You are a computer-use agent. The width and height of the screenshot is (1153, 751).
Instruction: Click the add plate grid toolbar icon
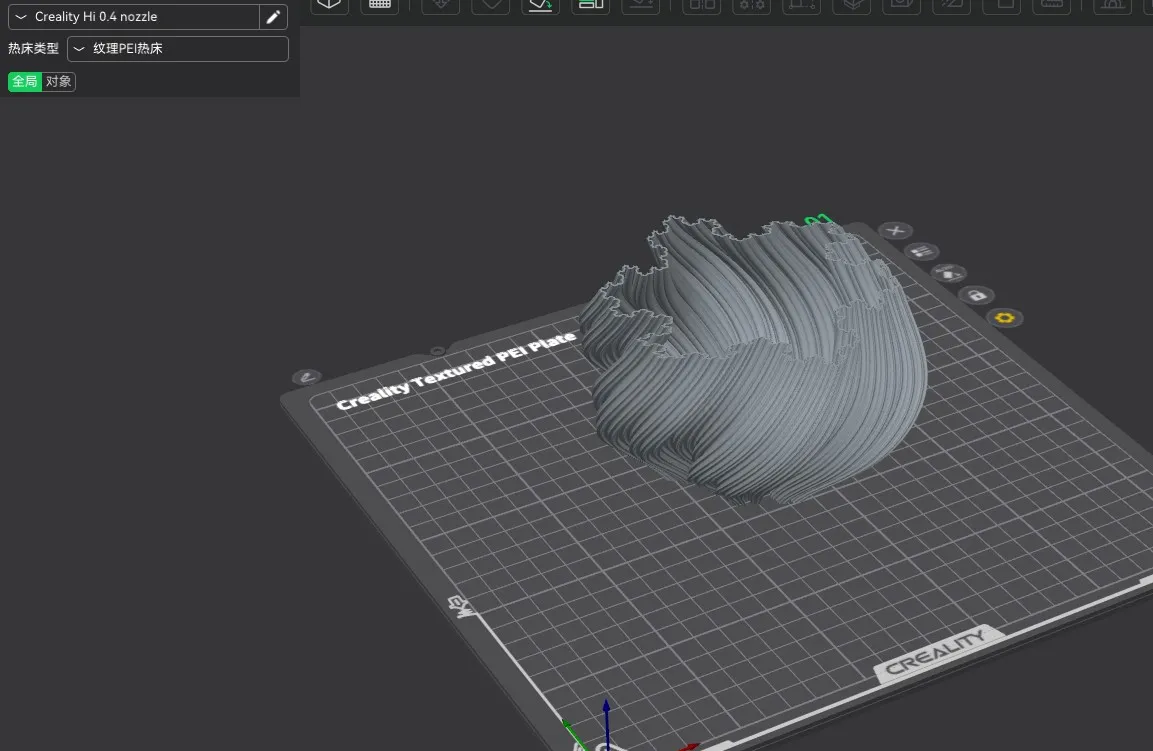pyautogui.click(x=379, y=4)
